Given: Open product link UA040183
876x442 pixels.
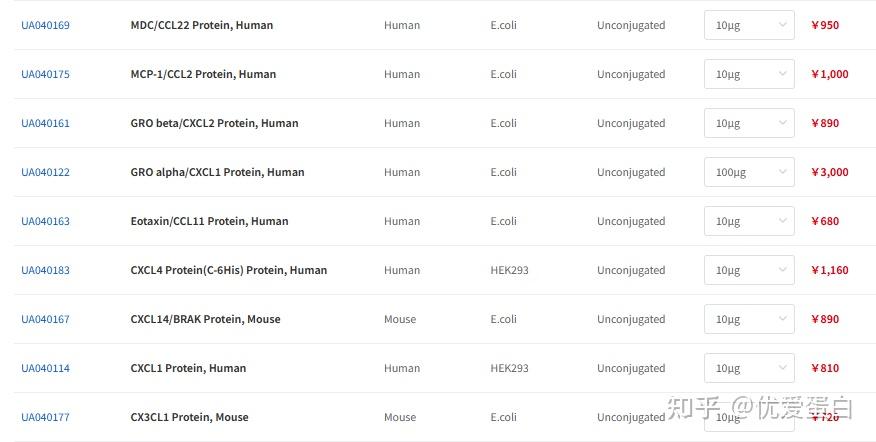Looking at the screenshot, I should click(46, 270).
